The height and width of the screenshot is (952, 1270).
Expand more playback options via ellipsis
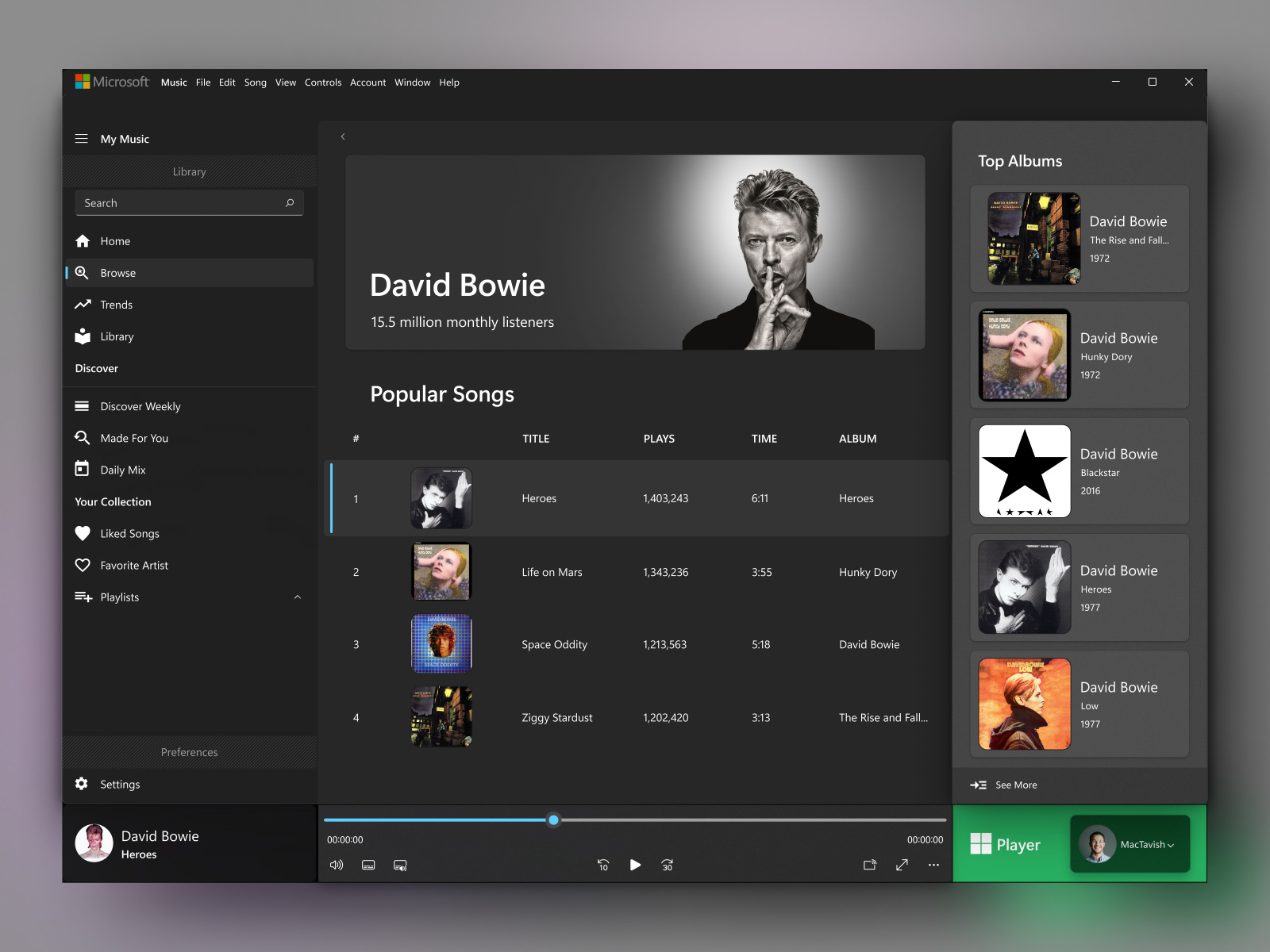pyautogui.click(x=934, y=865)
